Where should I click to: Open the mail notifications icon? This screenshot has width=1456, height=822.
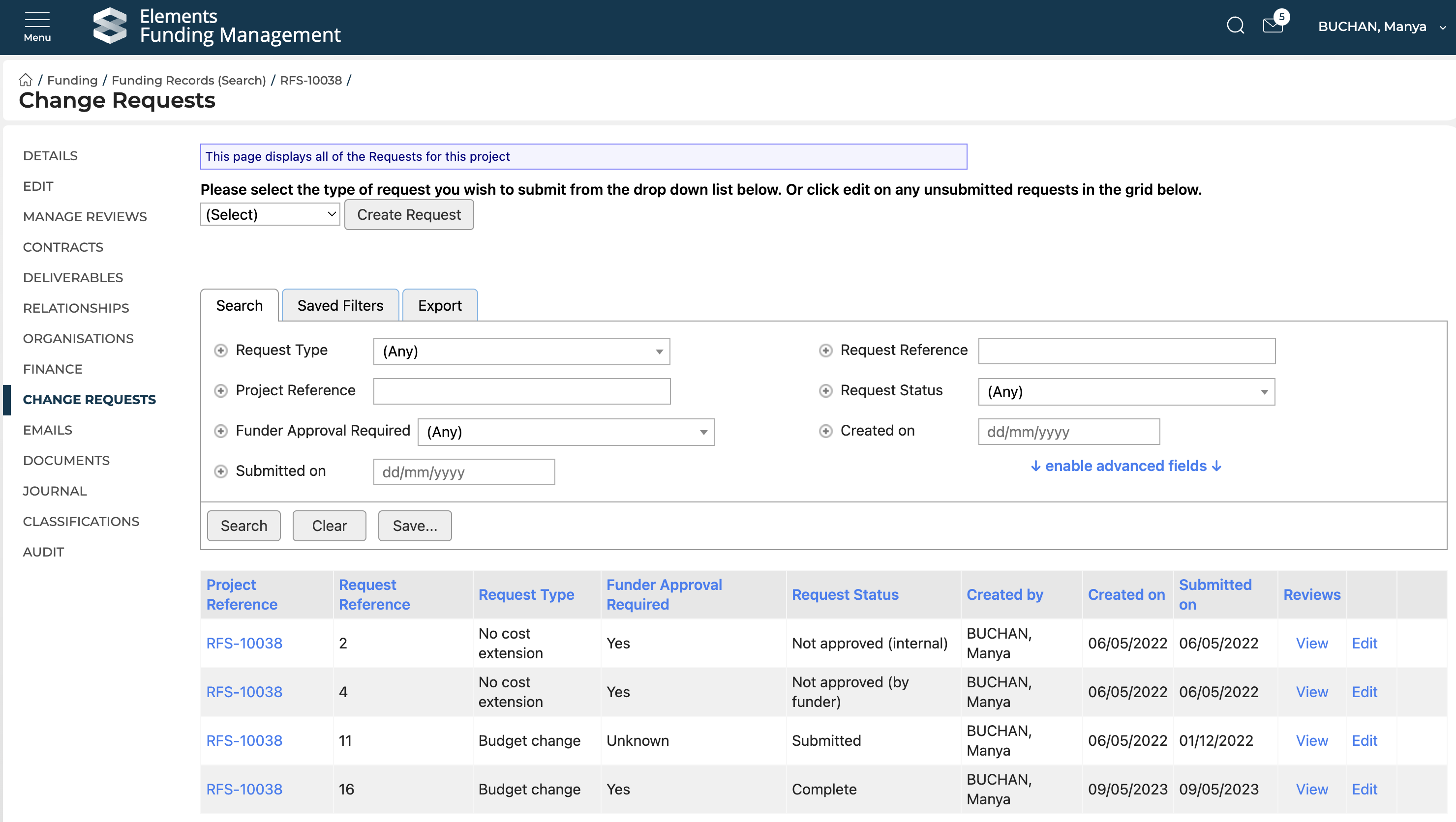click(1273, 26)
